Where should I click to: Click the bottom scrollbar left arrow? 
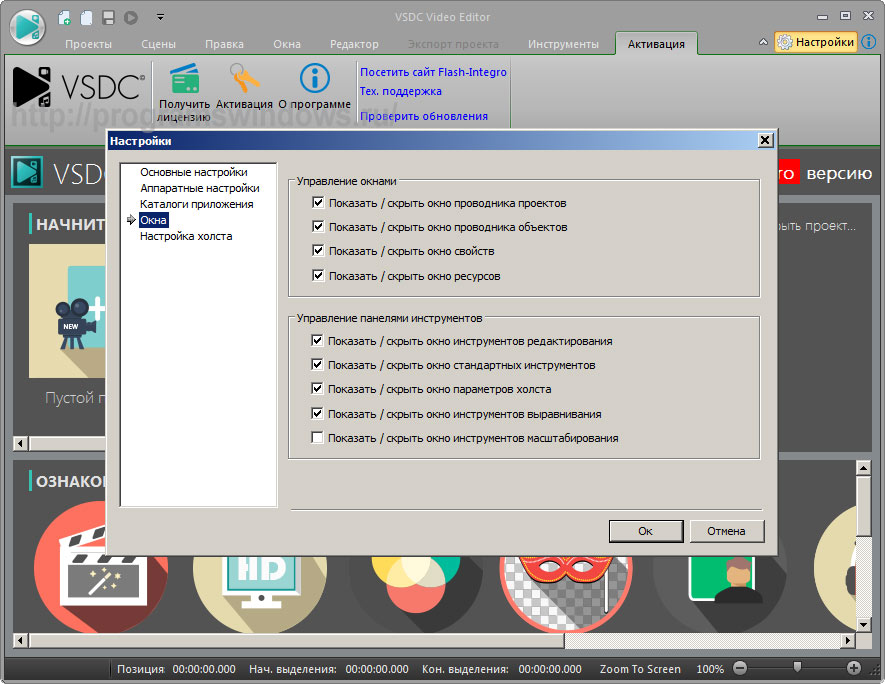21,641
